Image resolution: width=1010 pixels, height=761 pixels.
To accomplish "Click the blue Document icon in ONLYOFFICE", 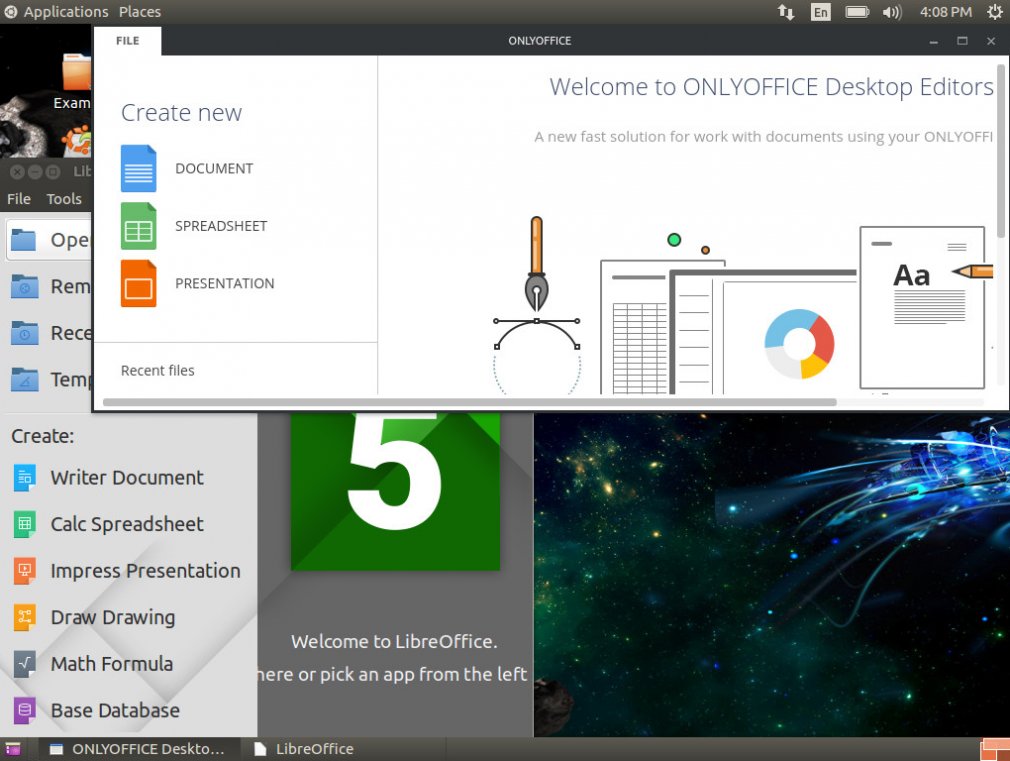I will 138,168.
